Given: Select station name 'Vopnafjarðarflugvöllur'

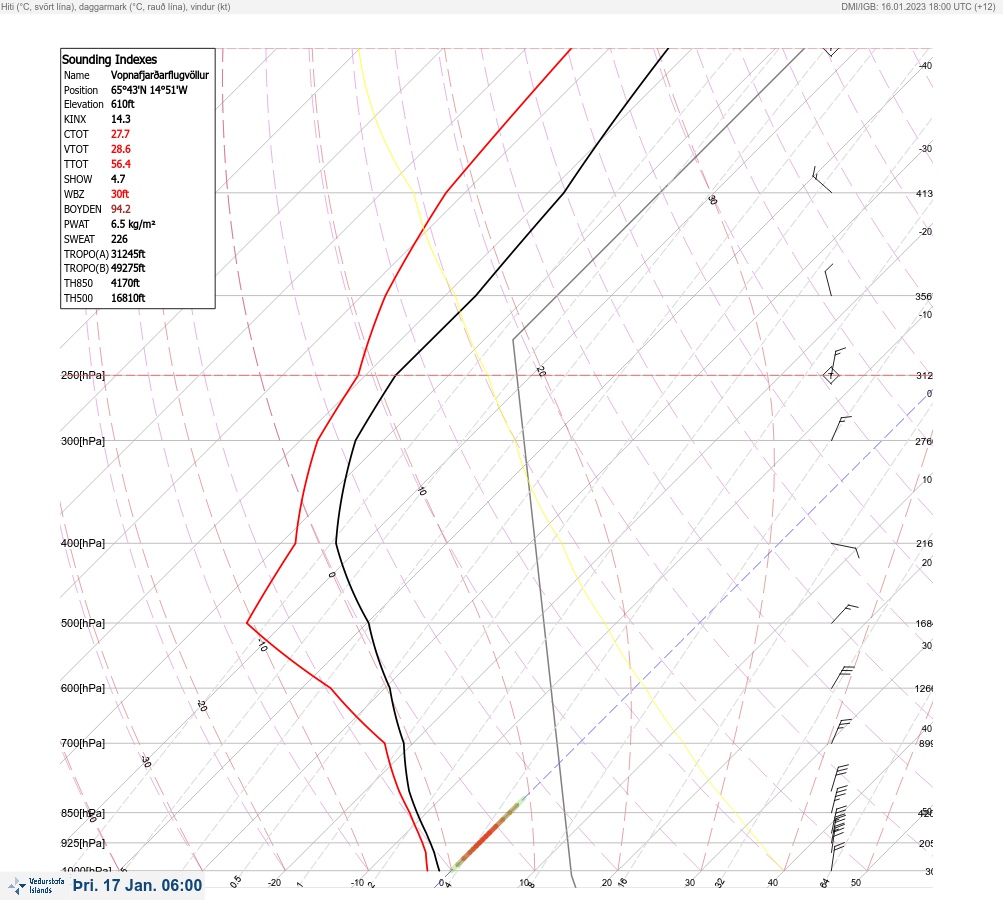Looking at the screenshot, I should pyautogui.click(x=160, y=75).
